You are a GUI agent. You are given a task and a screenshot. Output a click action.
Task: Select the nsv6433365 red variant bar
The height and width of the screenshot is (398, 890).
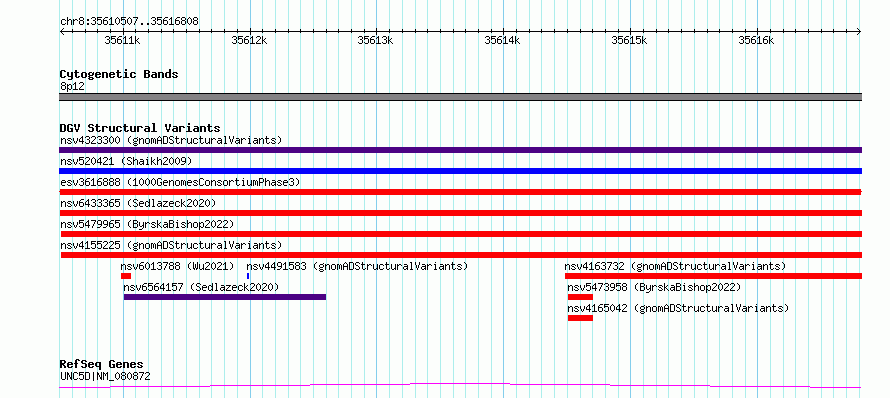pos(460,213)
